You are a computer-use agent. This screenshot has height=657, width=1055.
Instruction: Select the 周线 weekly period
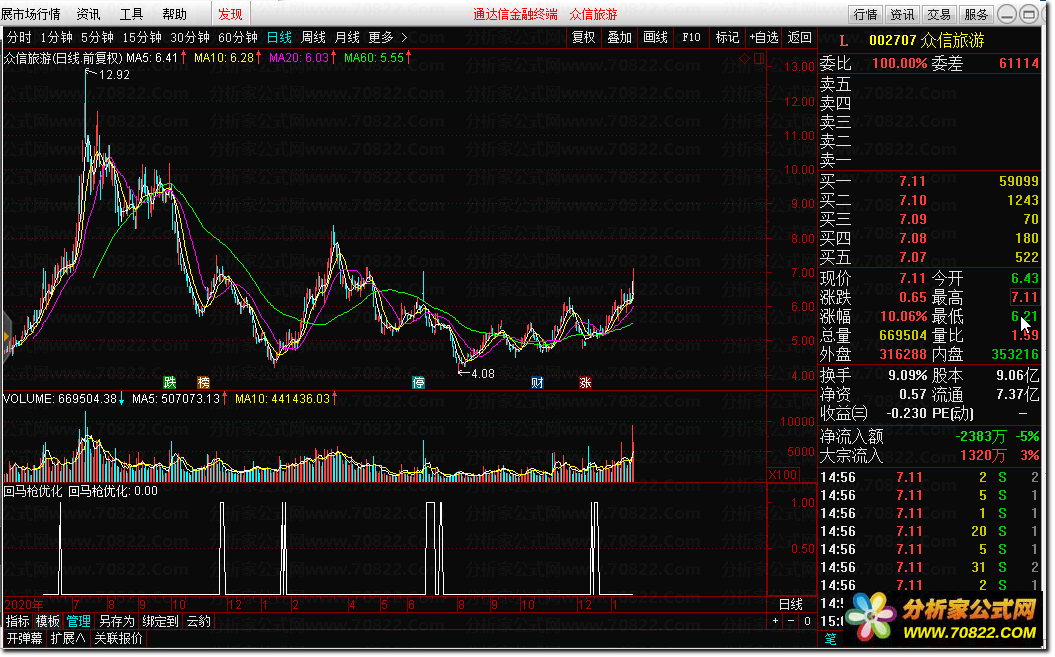(314, 38)
